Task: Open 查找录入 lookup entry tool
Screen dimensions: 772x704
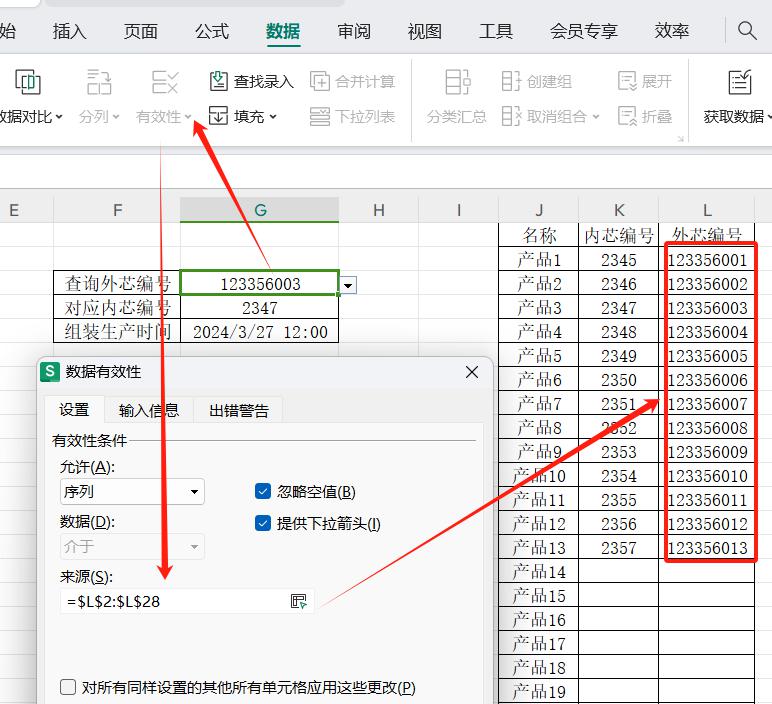Action: click(252, 81)
